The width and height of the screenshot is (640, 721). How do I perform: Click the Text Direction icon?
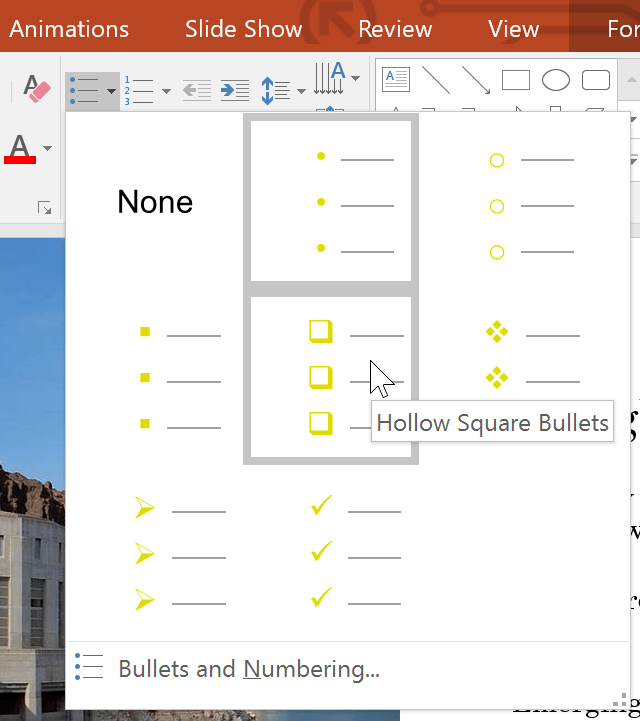tap(330, 78)
